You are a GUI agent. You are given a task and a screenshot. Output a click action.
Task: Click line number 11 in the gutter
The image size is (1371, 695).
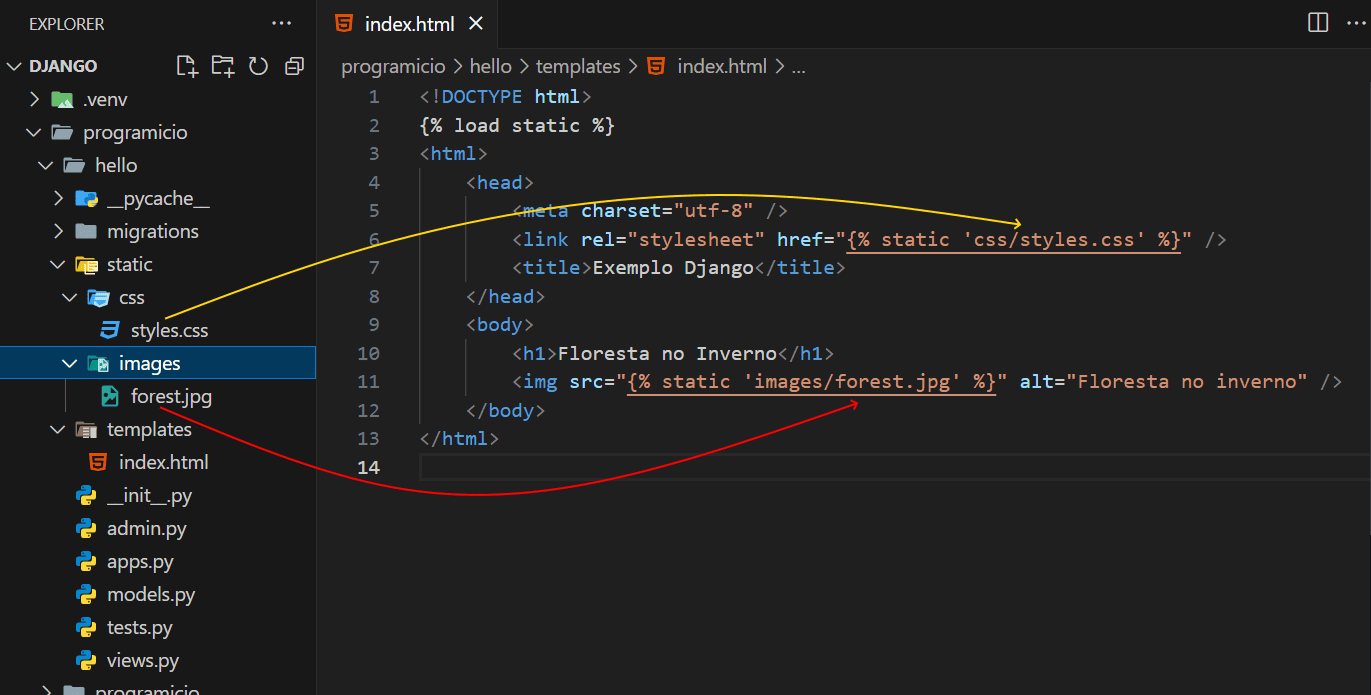[368, 381]
